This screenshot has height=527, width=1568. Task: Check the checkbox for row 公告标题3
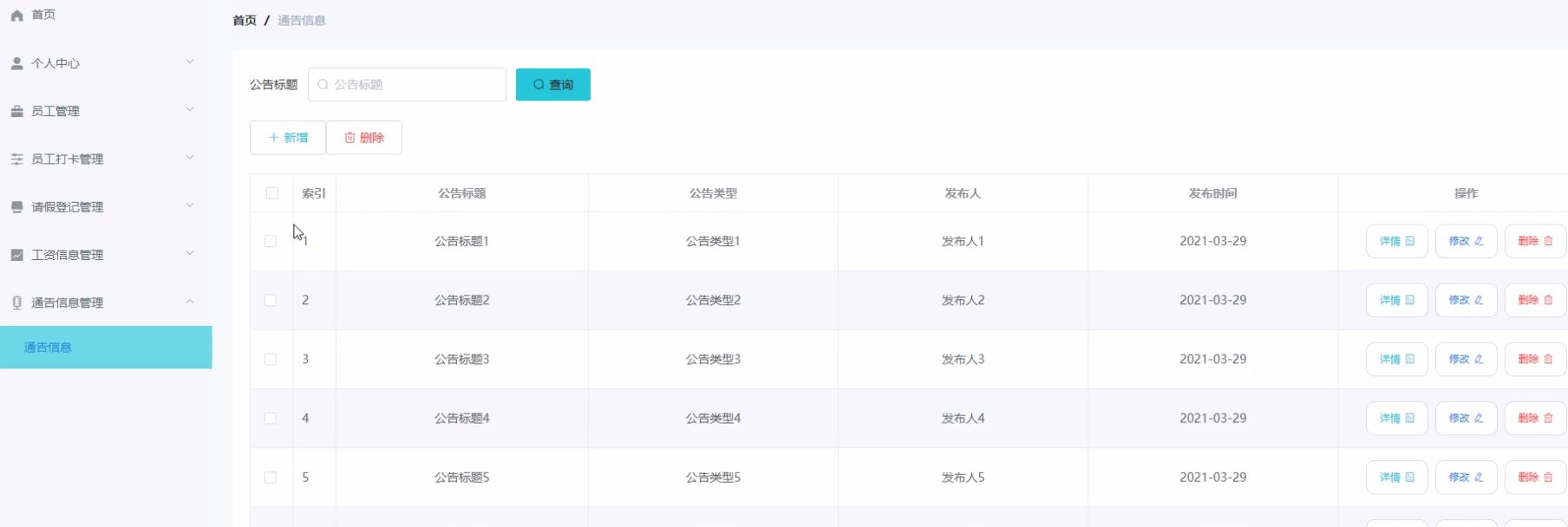(271, 359)
